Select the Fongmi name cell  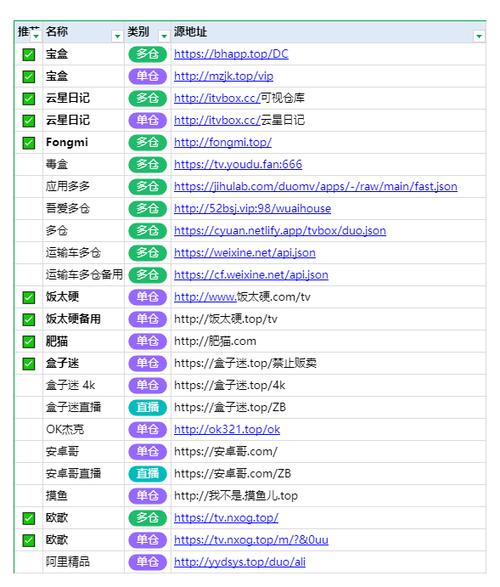(83, 143)
